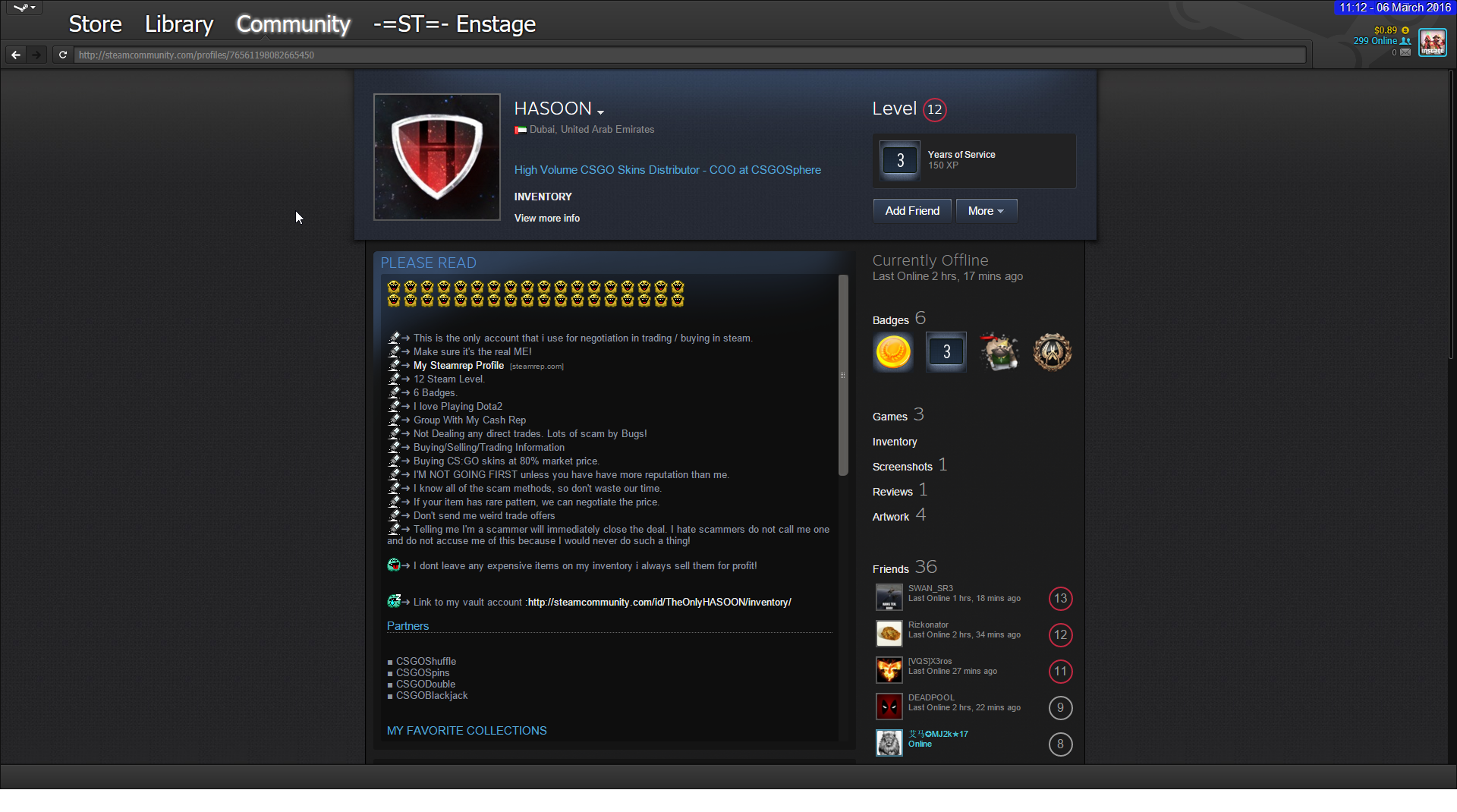Screen dimensions: 1457x812
Task: Open the Community menu
Action: [293, 24]
